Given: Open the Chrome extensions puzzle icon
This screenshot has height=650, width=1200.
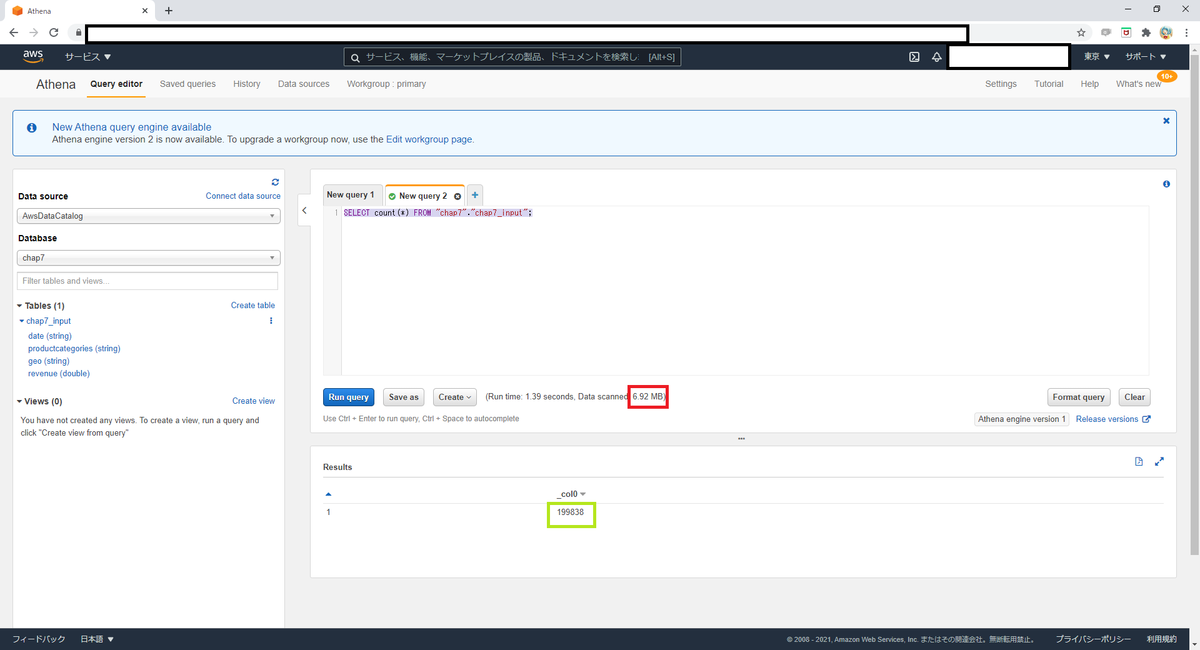Looking at the screenshot, I should click(1146, 32).
